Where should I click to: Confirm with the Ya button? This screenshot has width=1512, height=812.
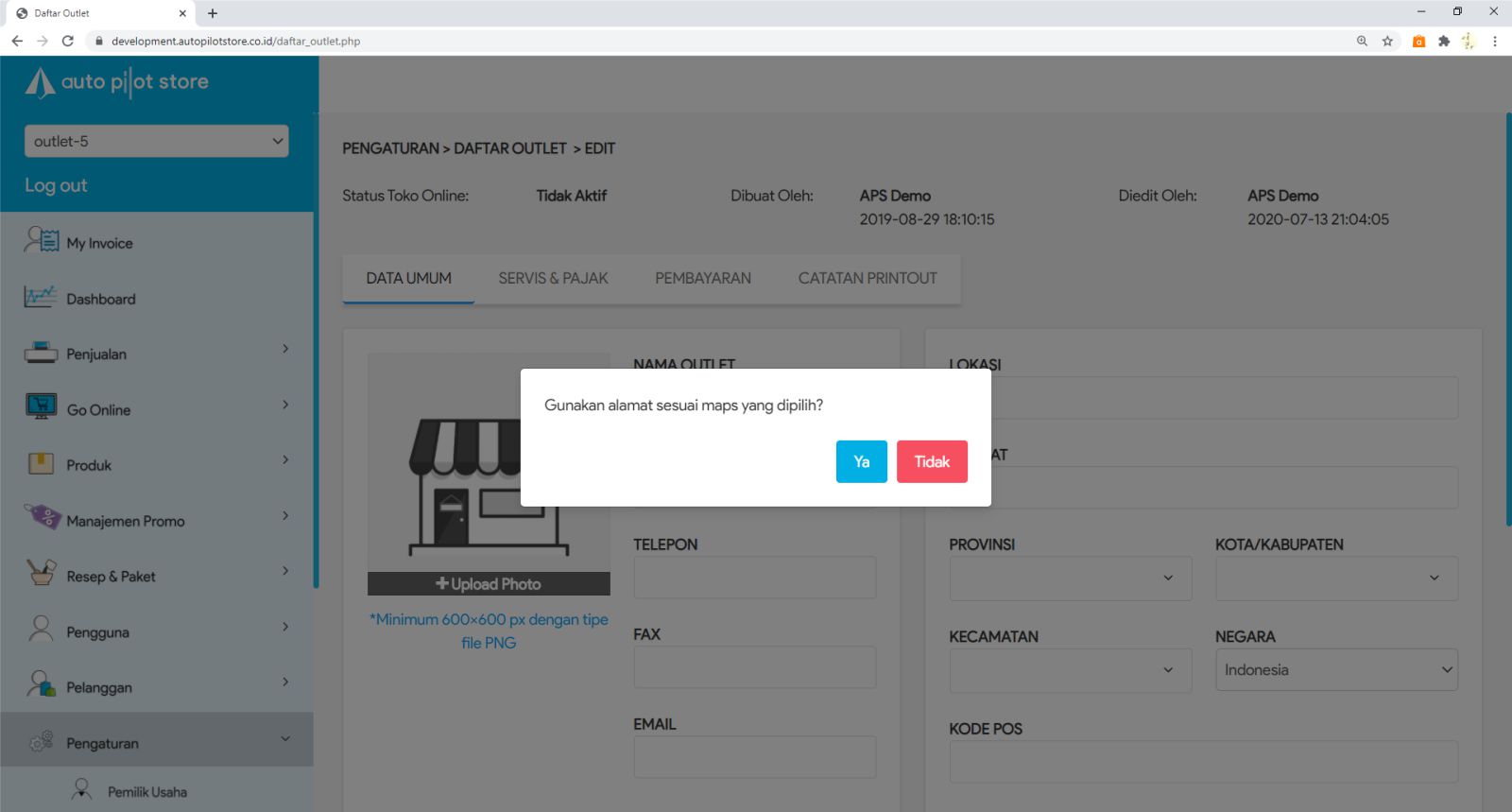861,461
